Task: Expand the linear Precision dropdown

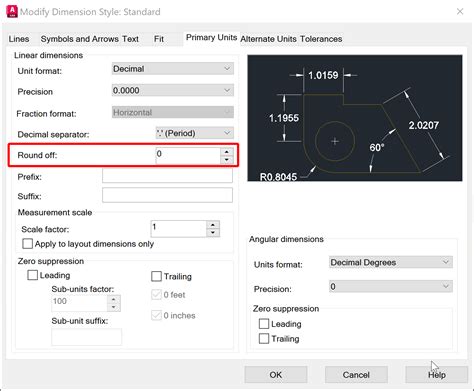Action: pos(173,90)
